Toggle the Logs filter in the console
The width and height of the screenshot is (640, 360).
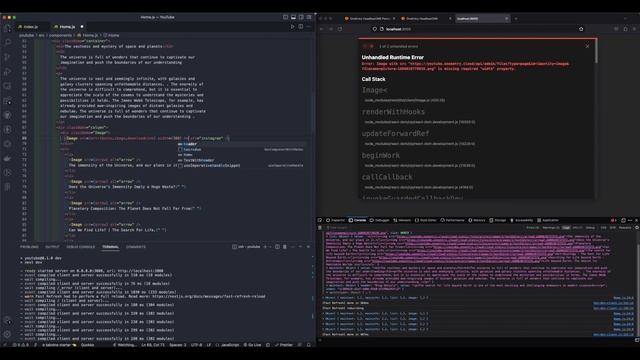point(566,228)
